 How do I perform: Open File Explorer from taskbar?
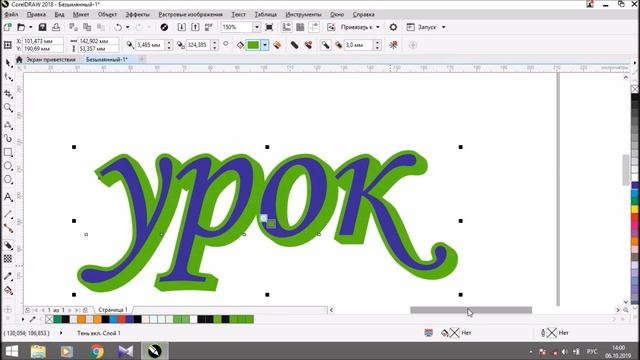click(x=38, y=351)
